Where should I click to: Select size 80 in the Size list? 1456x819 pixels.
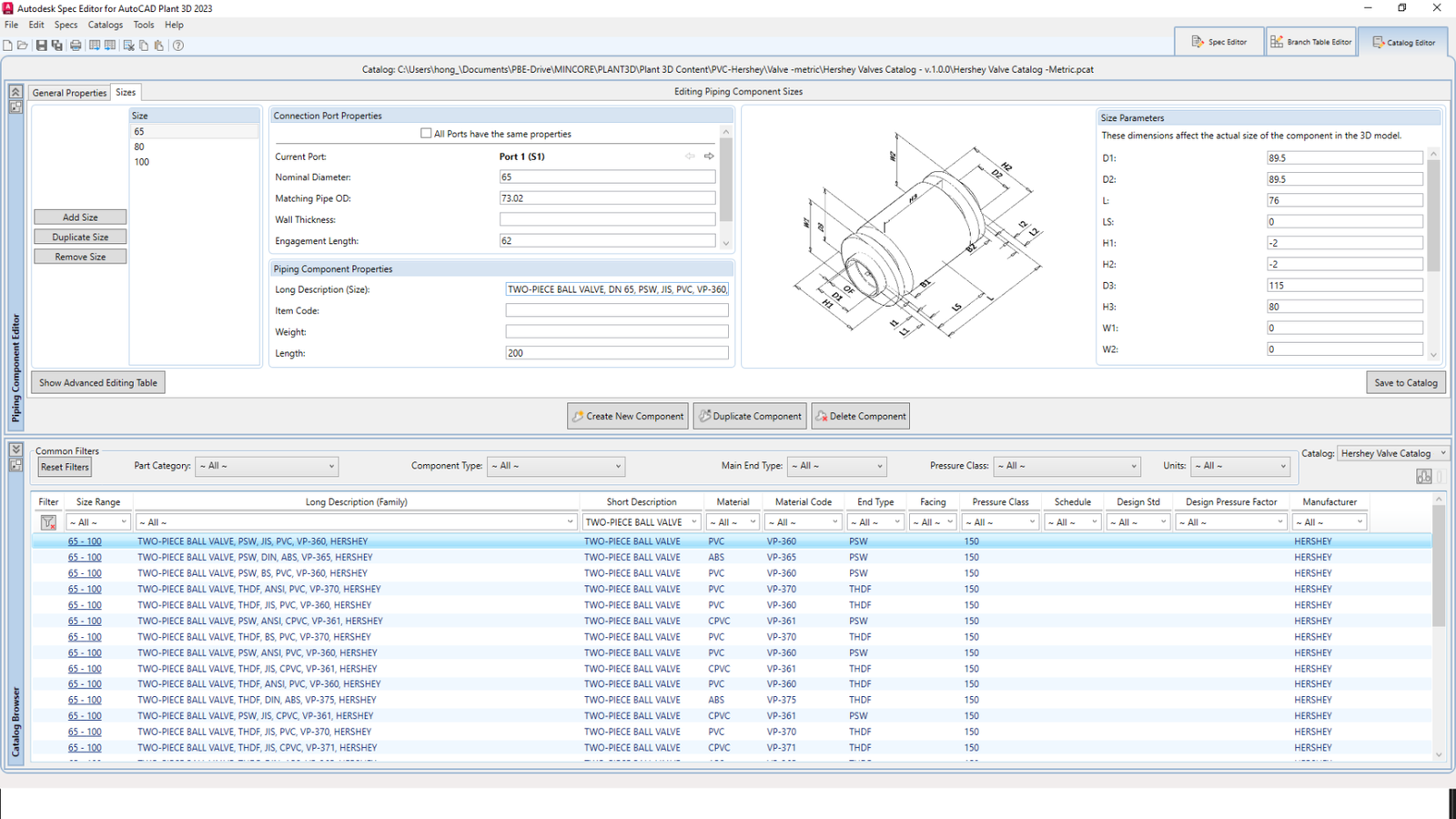click(x=139, y=147)
